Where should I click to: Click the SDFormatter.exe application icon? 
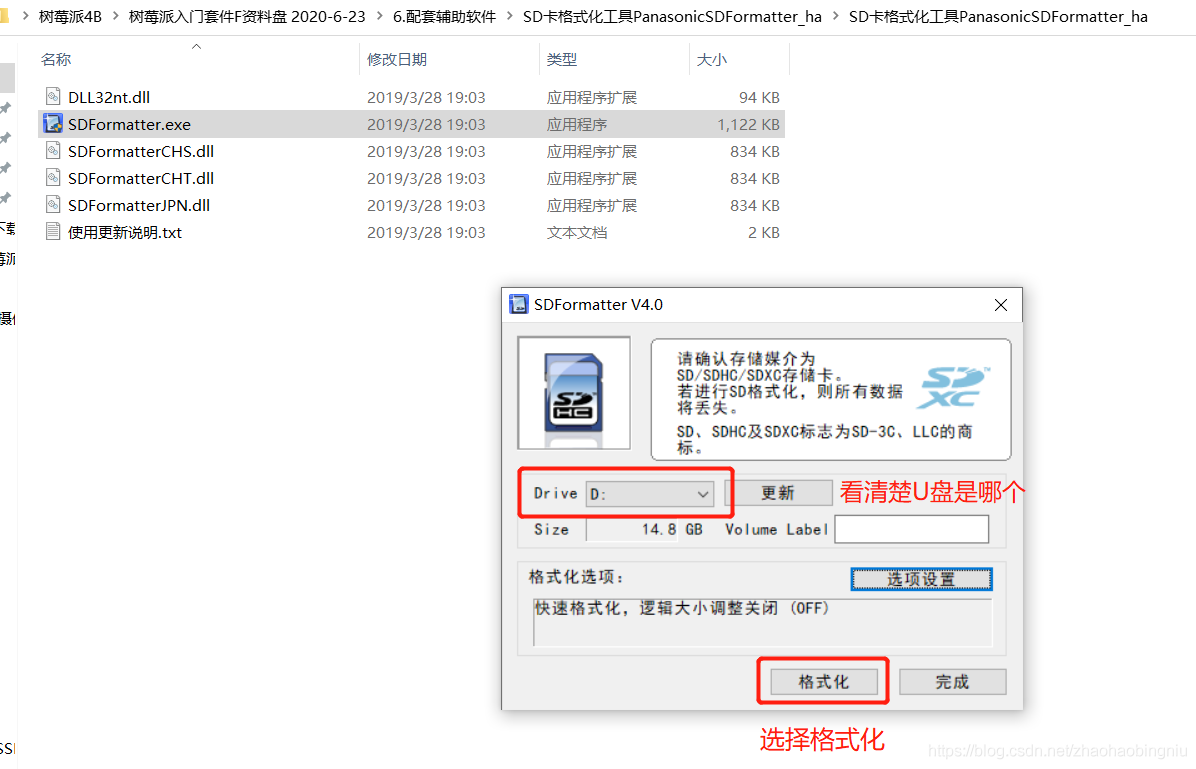click(x=53, y=124)
